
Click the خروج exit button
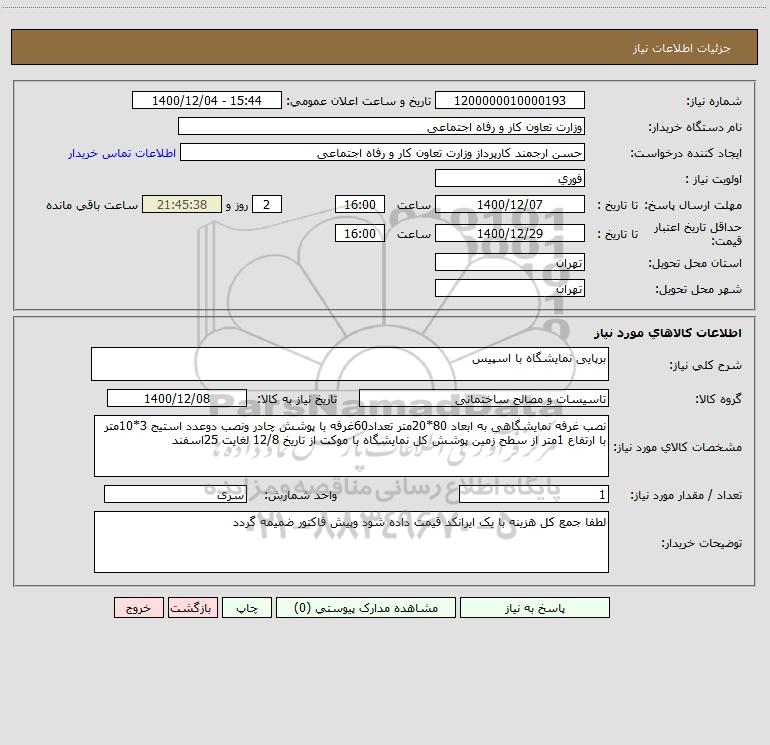point(138,608)
